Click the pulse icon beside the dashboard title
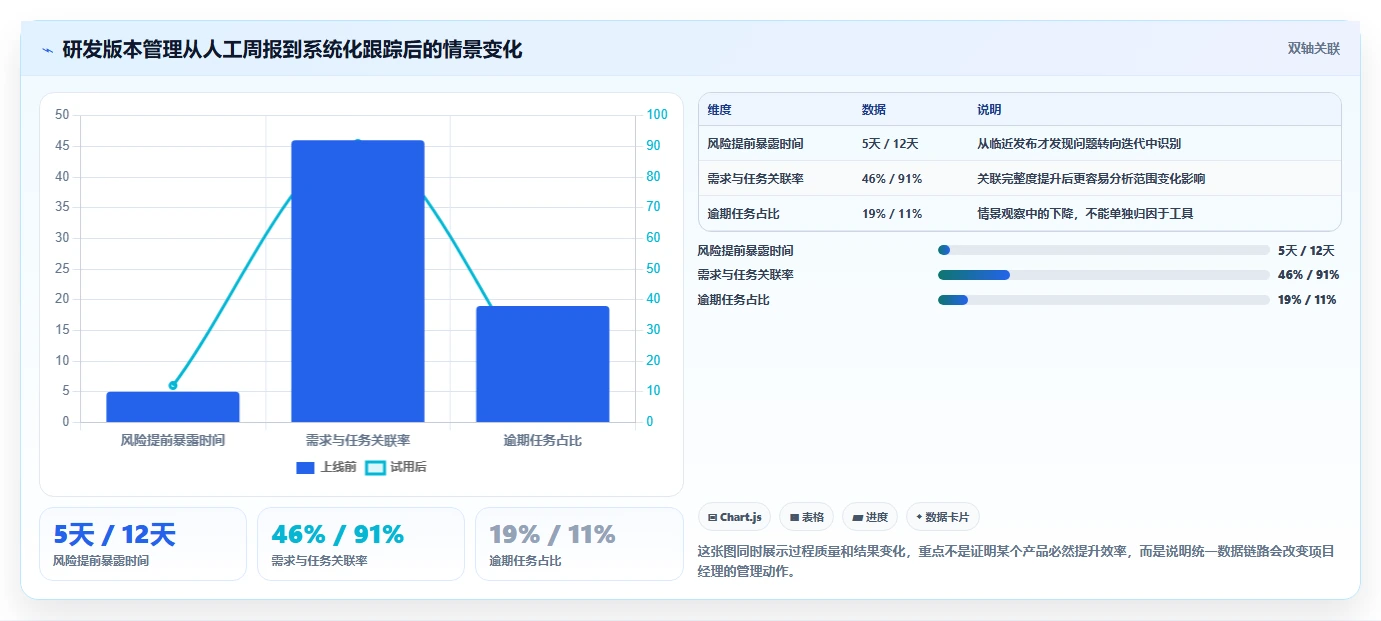Image resolution: width=1381 pixels, height=621 pixels. [47, 50]
